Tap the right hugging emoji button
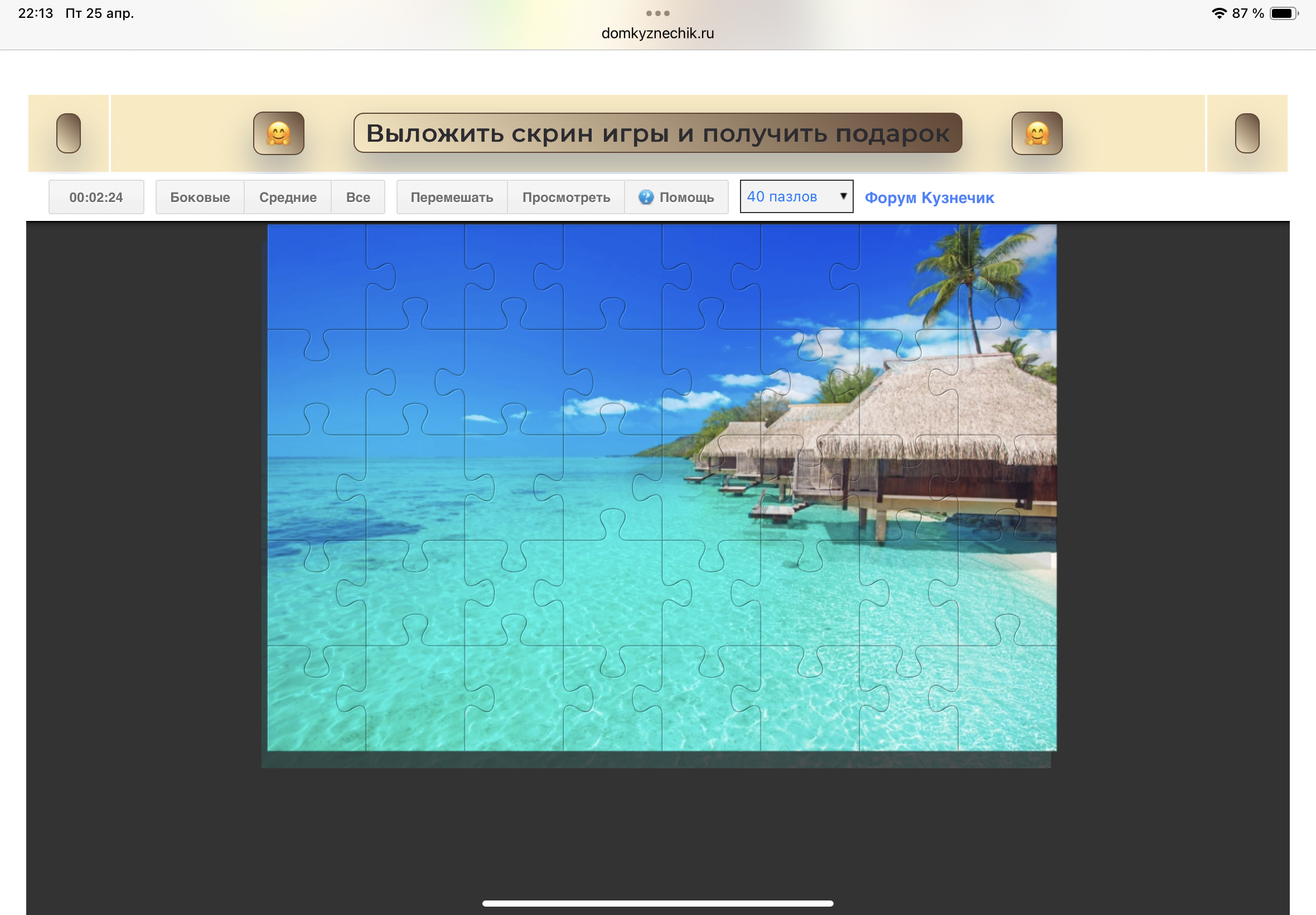Screen dimensions: 1316x915 tap(1037, 133)
